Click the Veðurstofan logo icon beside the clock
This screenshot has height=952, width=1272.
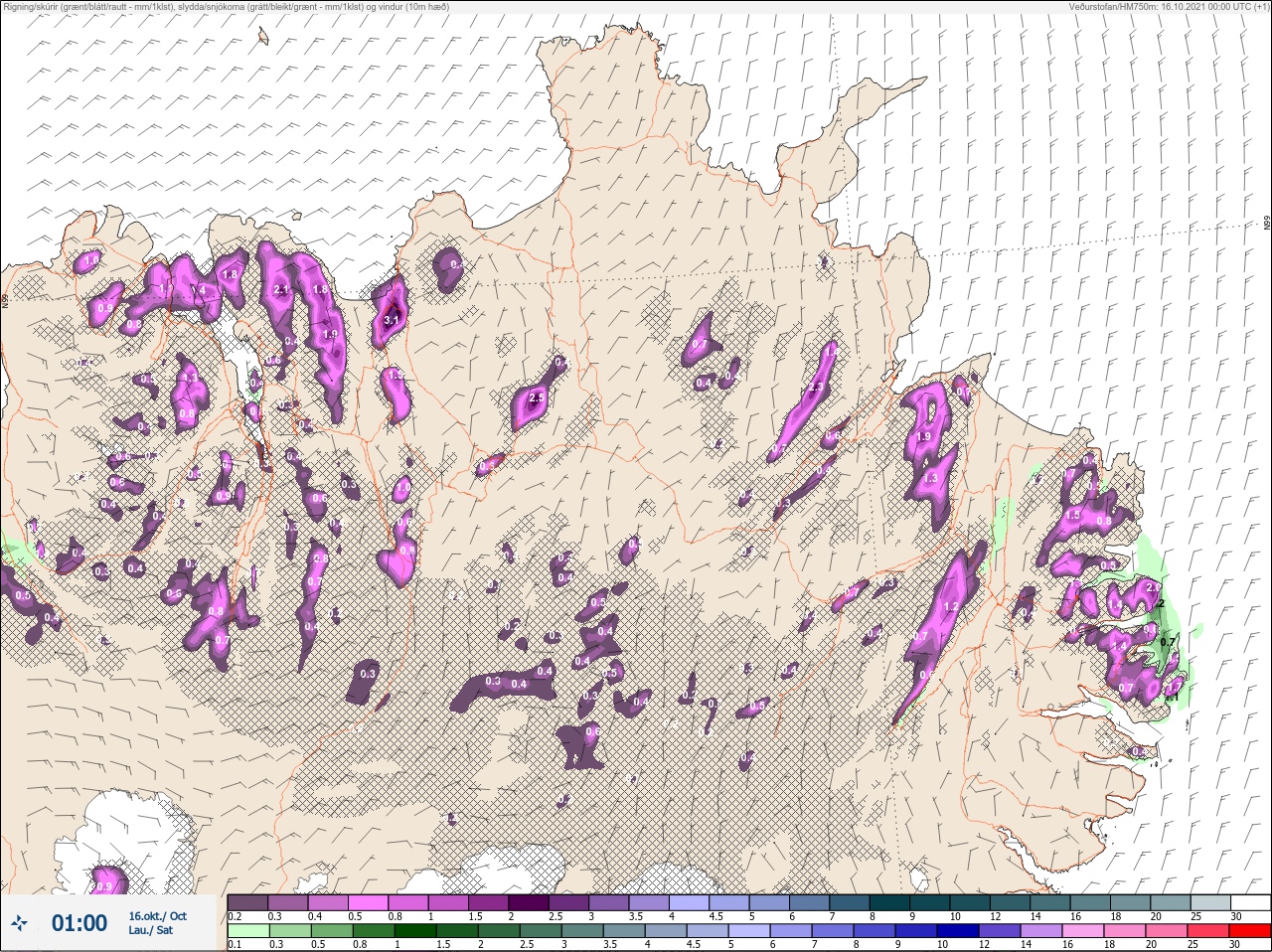19,923
